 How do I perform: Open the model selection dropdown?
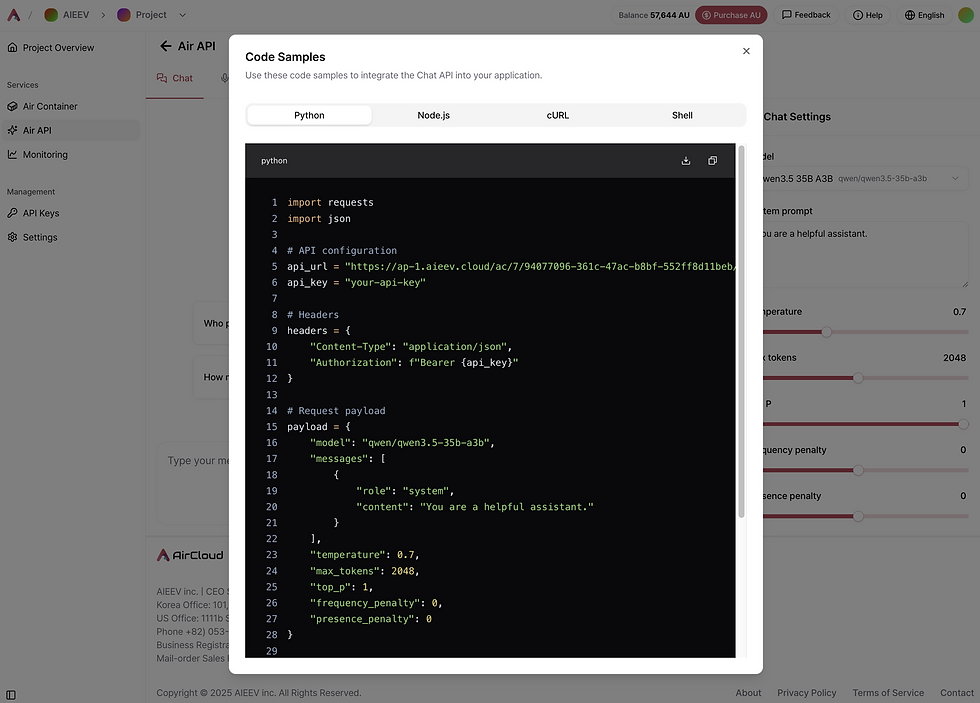point(865,178)
